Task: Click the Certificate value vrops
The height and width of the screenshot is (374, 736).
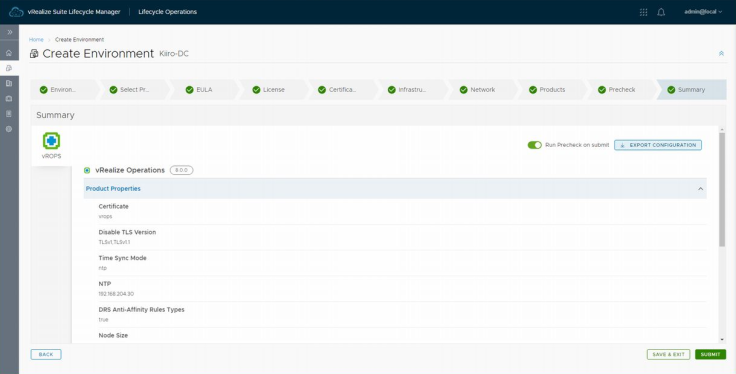Action: (x=105, y=216)
